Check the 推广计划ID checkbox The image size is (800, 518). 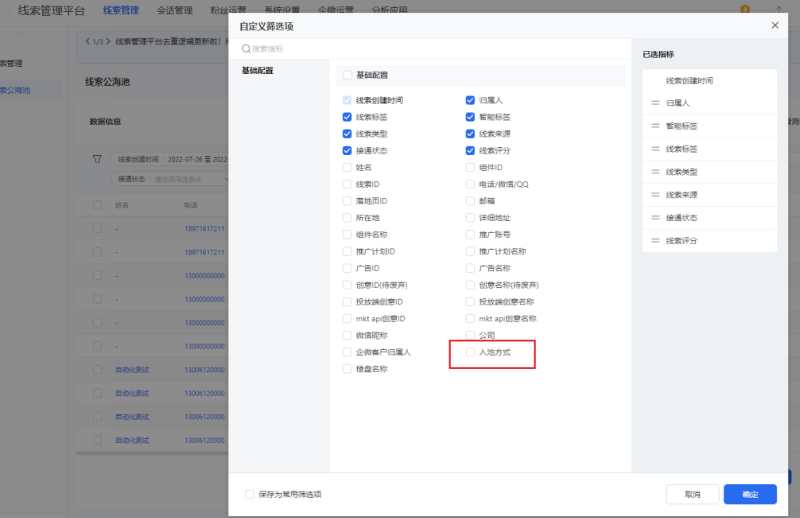point(347,252)
